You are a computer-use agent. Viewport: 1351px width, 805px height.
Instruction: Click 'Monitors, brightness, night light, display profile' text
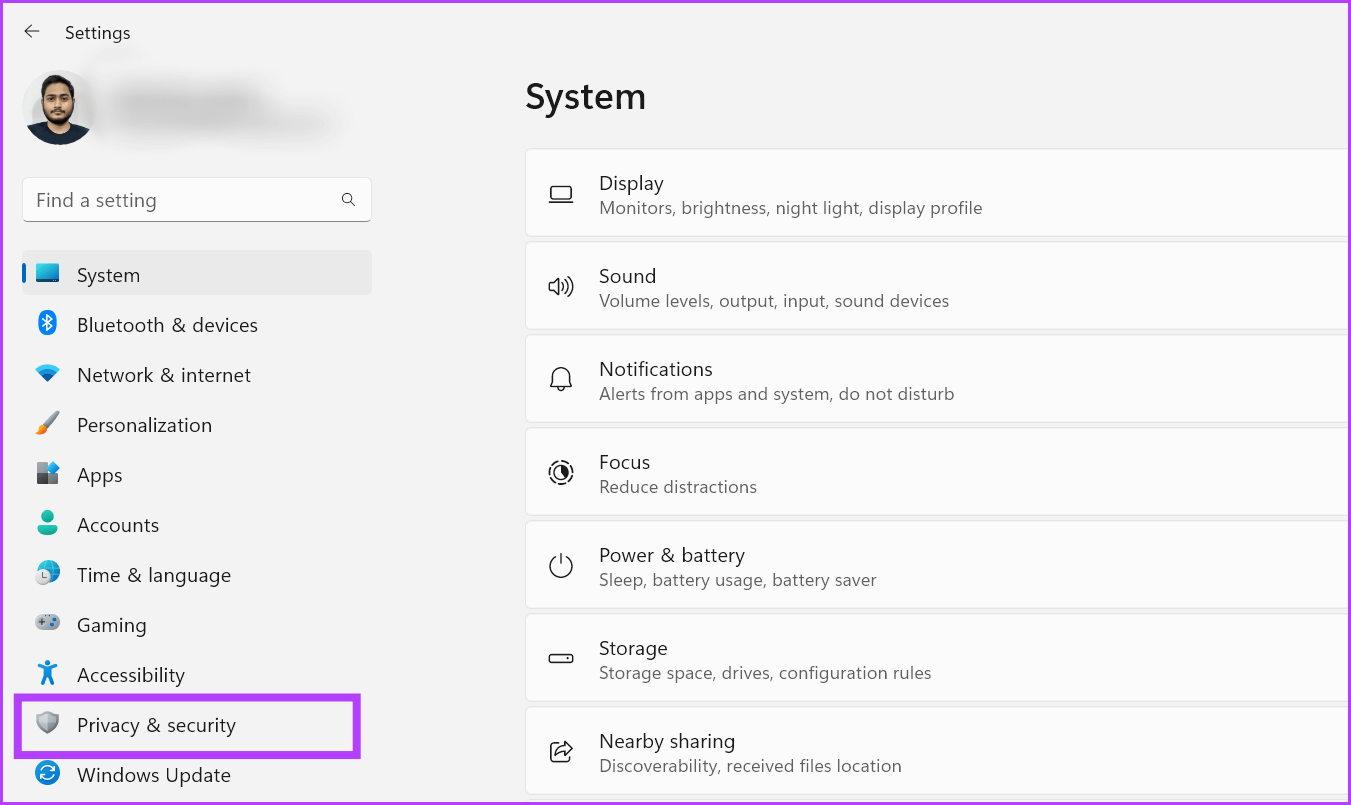coord(790,208)
